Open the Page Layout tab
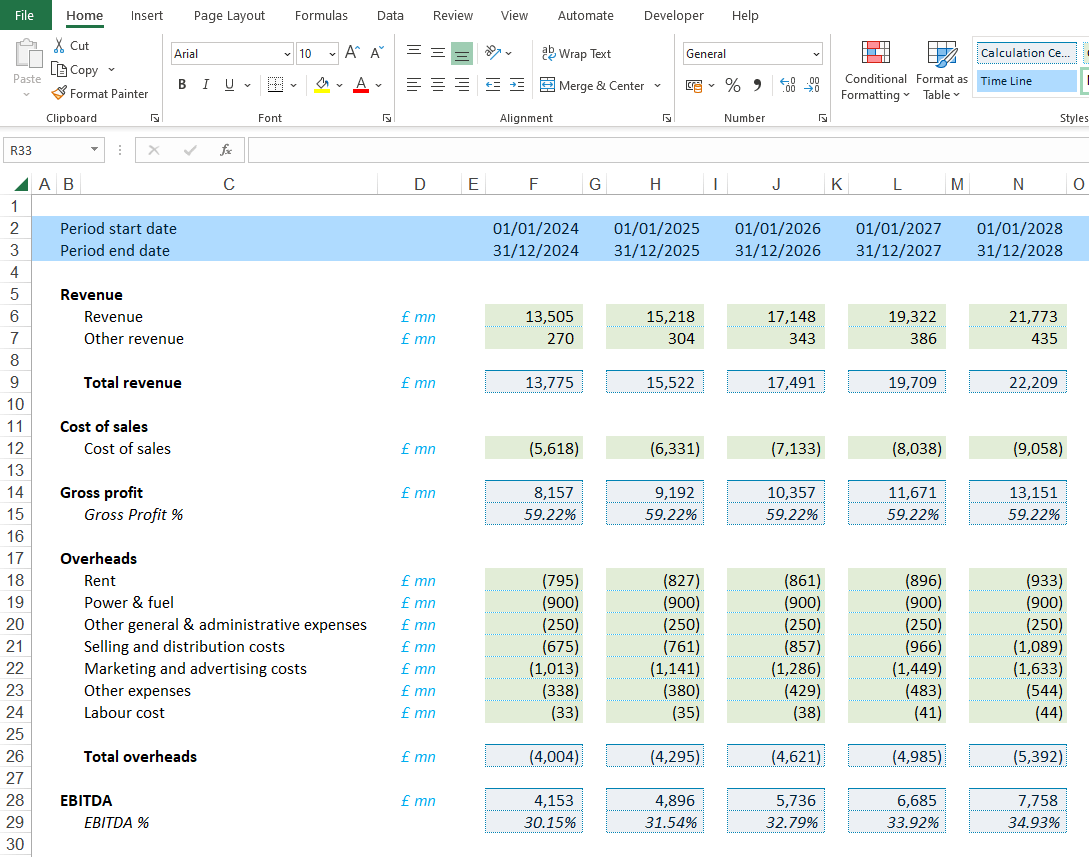 point(229,16)
